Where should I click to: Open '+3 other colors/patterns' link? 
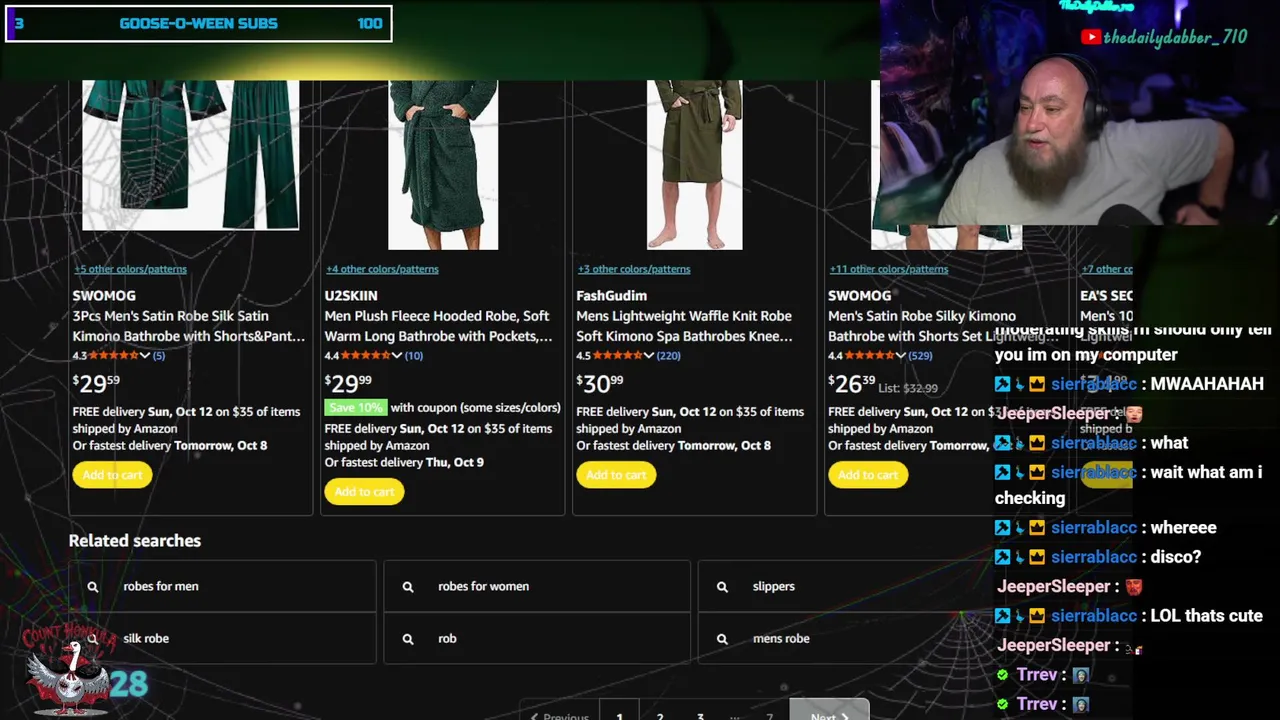634,269
